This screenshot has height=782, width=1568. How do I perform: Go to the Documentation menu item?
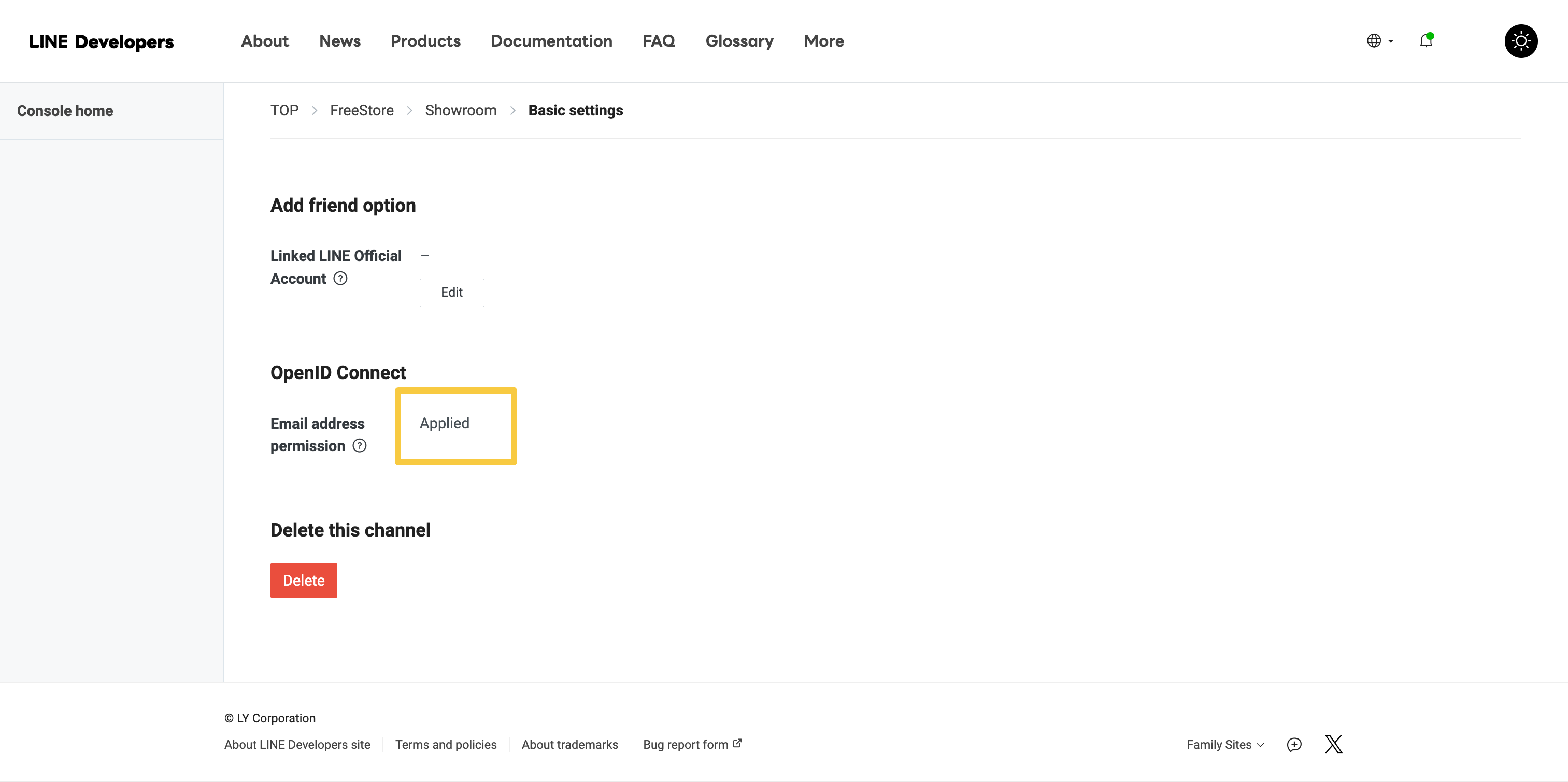coord(551,41)
